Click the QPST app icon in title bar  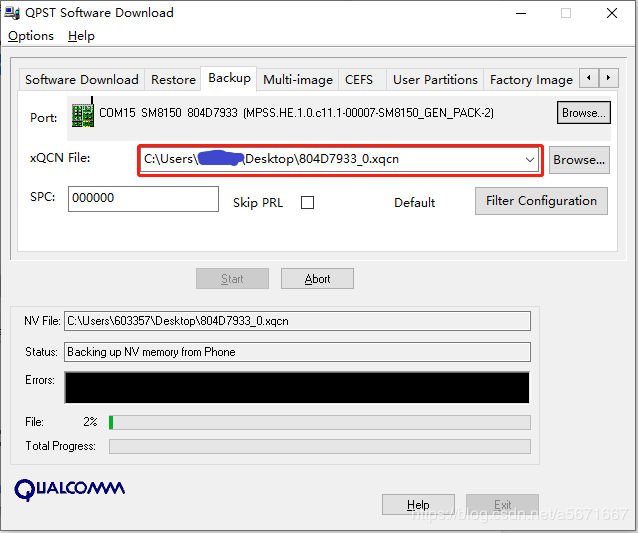(12, 13)
